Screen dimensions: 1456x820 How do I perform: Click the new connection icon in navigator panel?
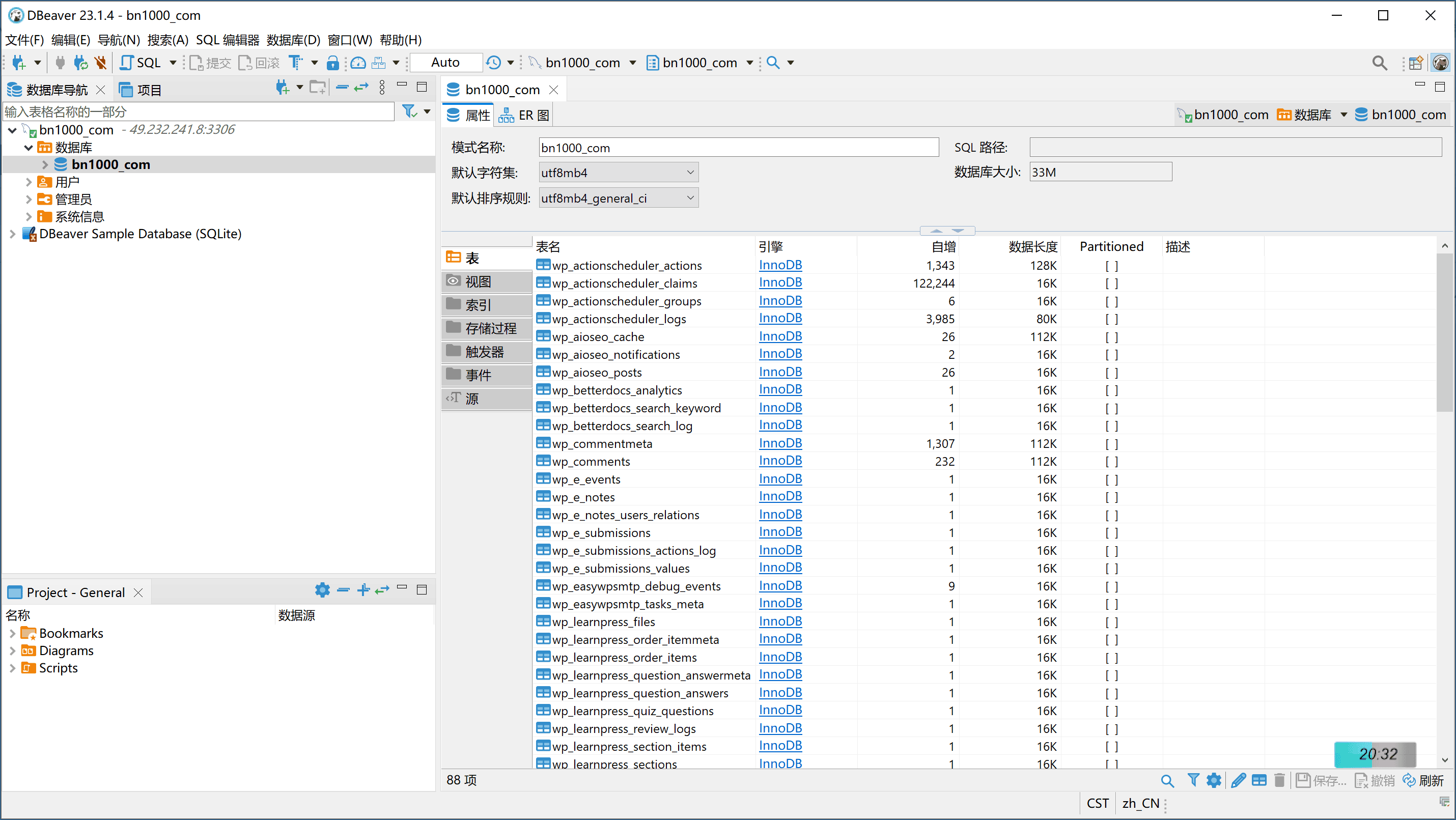pos(283,88)
